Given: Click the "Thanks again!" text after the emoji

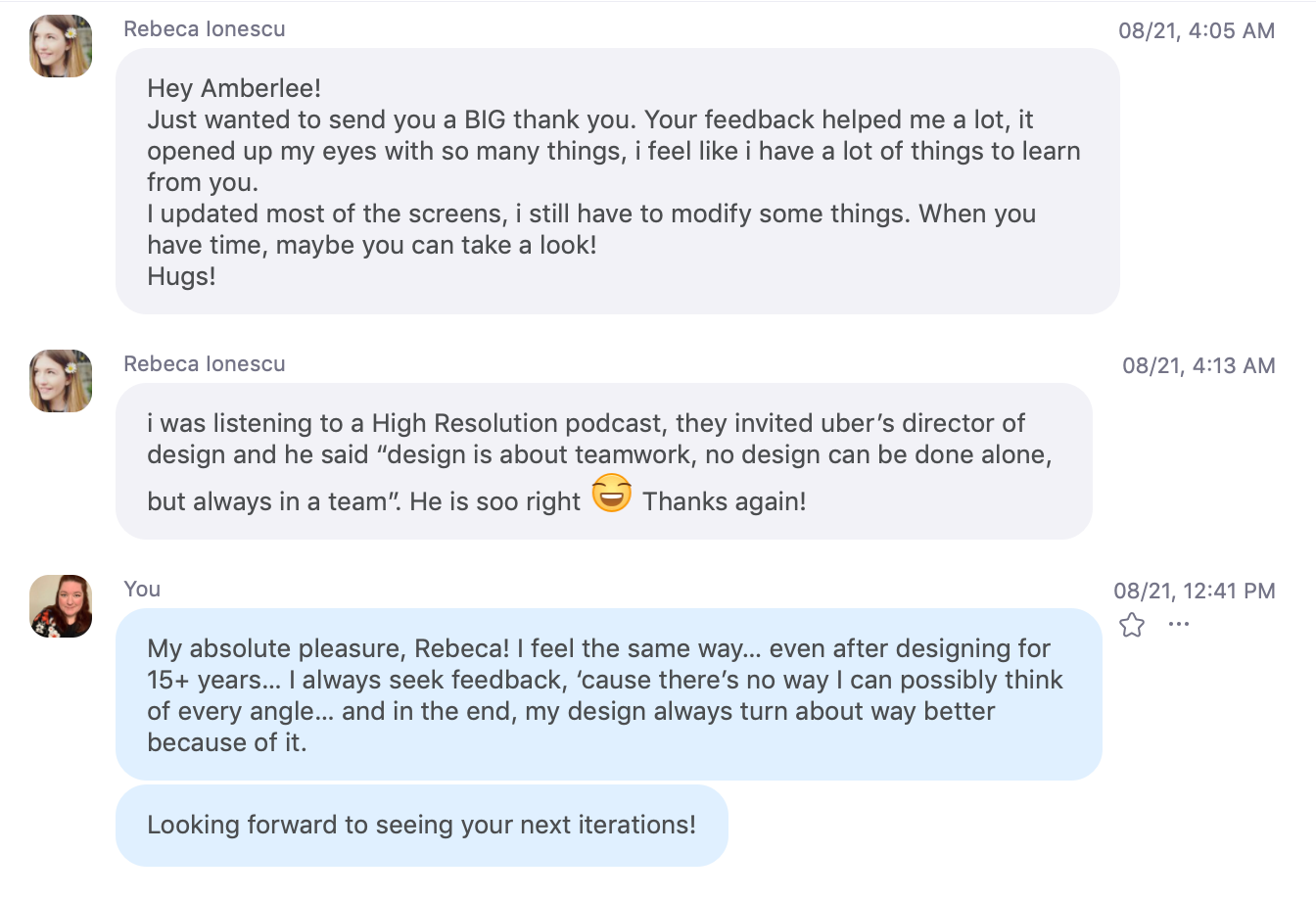Looking at the screenshot, I should [725, 501].
